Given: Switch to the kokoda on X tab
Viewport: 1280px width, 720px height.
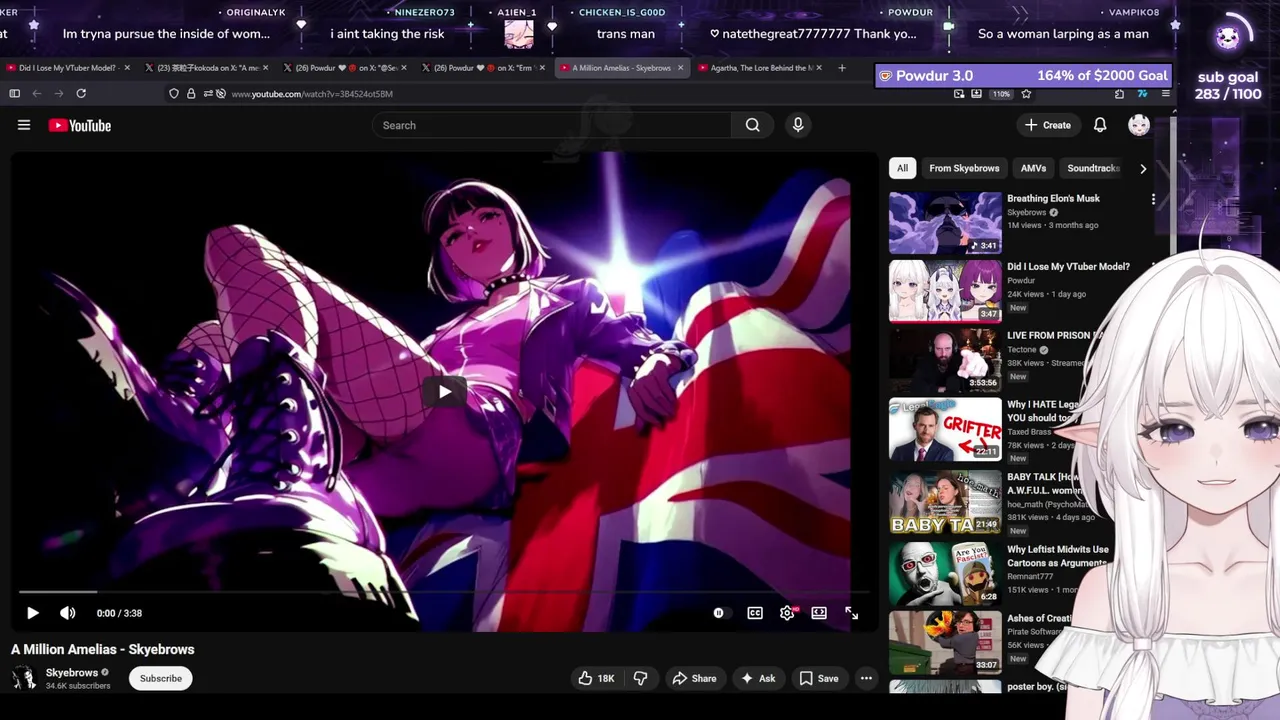Looking at the screenshot, I should click(204, 68).
